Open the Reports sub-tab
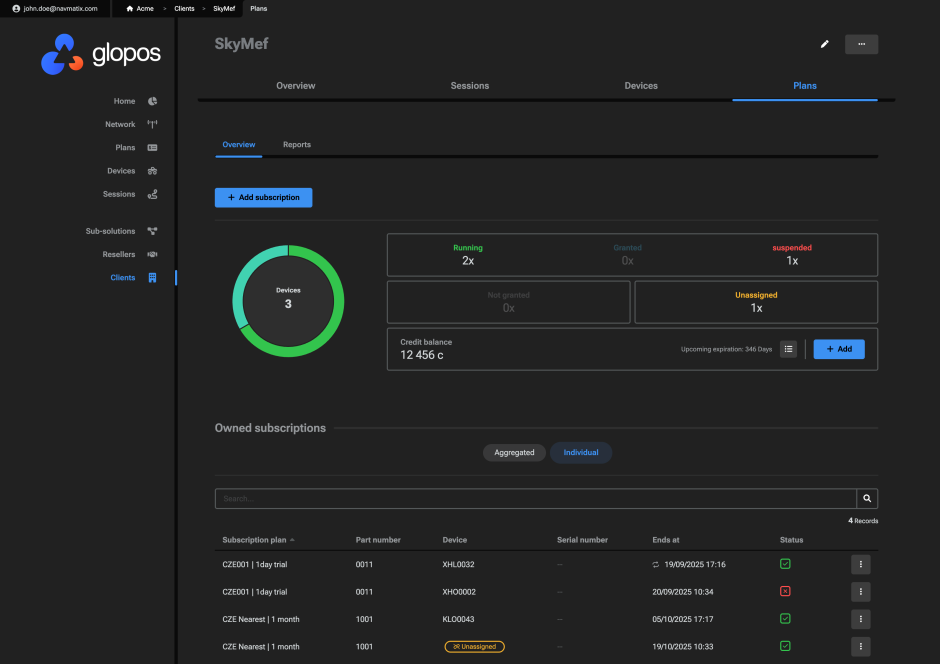940x664 pixels. [296, 145]
